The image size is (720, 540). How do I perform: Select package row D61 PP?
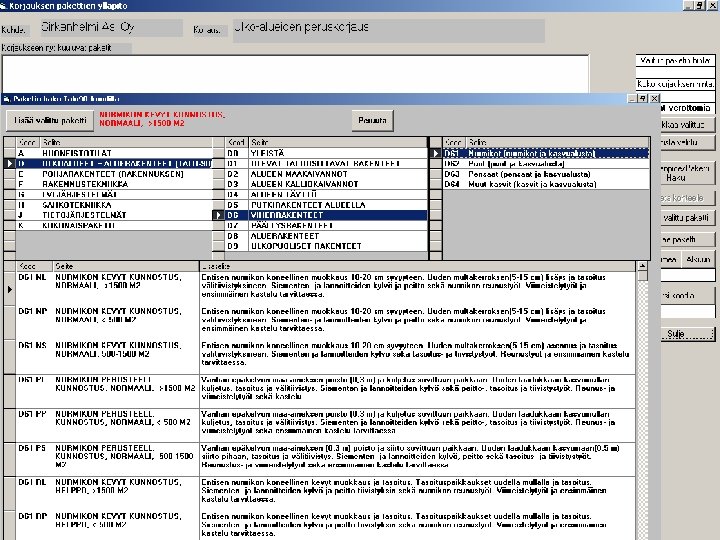(326, 425)
